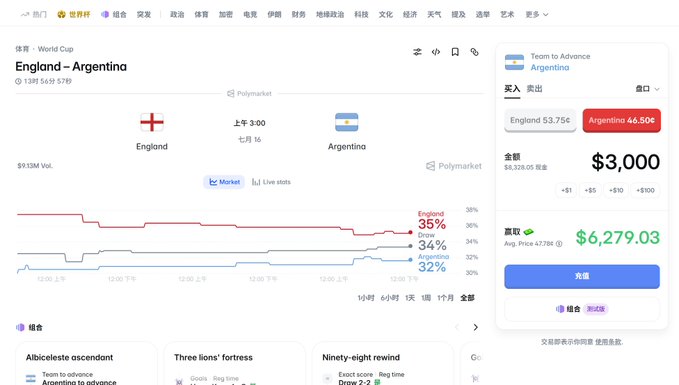Click the embed code icon
This screenshot has height=385, width=679.
pyautogui.click(x=436, y=52)
